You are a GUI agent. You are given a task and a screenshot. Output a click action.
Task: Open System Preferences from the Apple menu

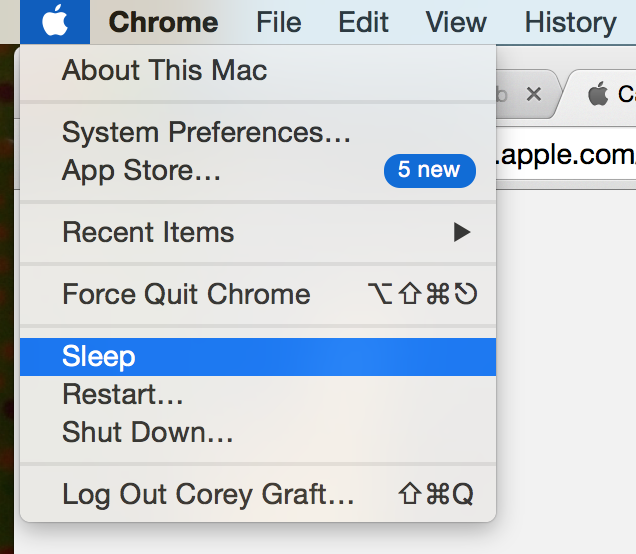(206, 132)
